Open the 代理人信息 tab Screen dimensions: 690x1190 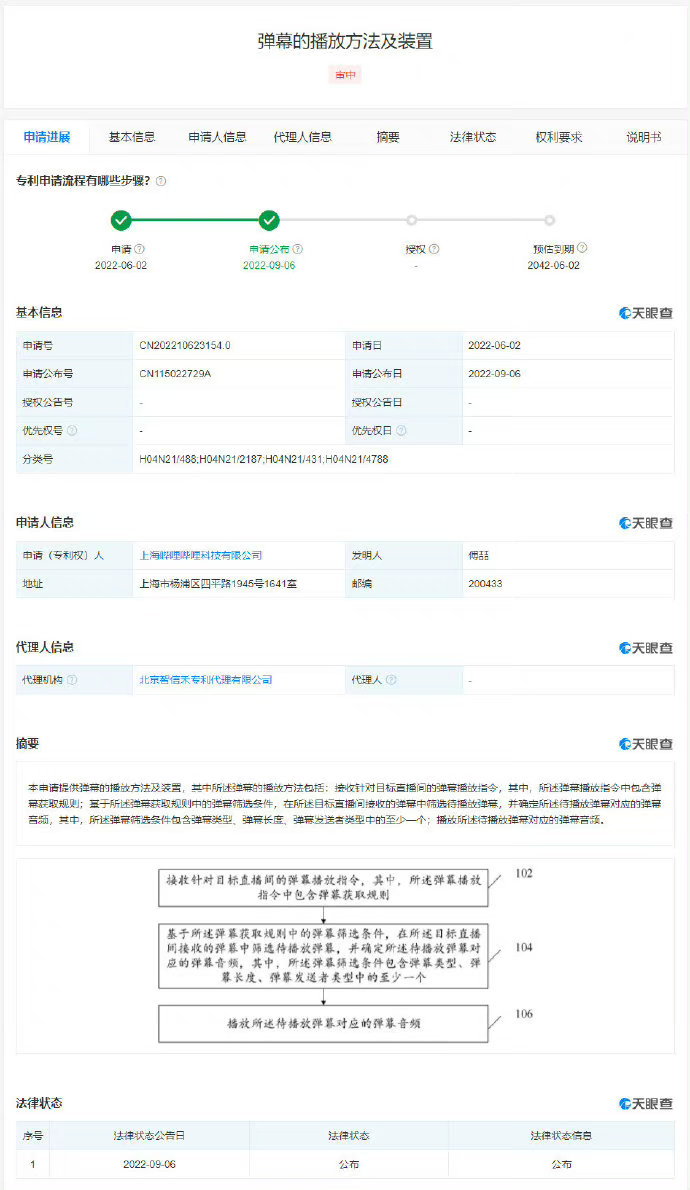(303, 137)
